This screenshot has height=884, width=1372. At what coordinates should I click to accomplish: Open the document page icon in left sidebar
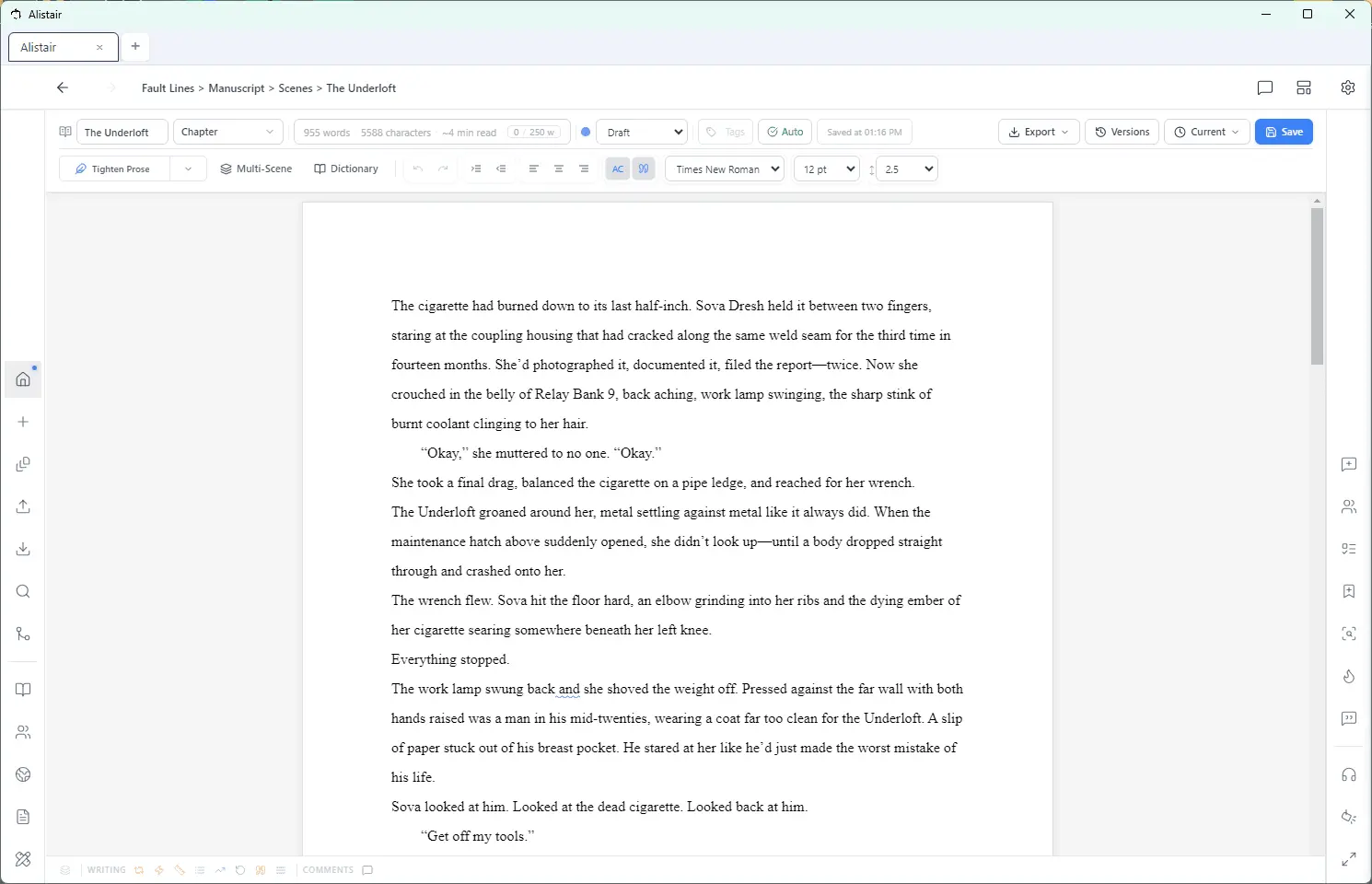click(x=23, y=817)
